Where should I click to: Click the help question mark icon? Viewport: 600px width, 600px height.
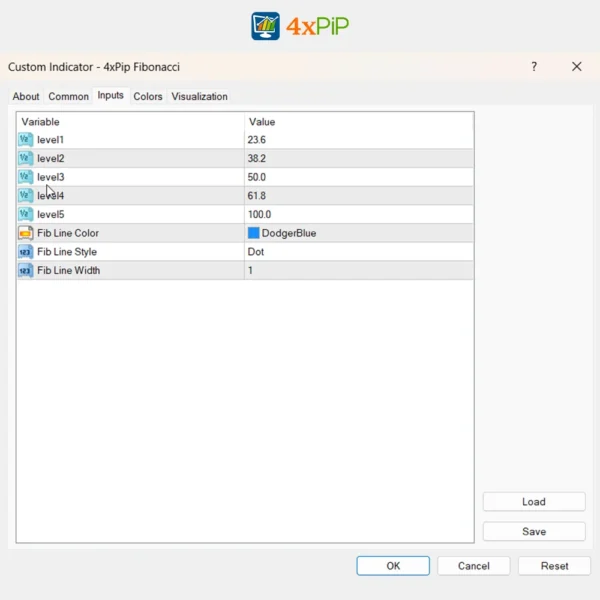(534, 67)
